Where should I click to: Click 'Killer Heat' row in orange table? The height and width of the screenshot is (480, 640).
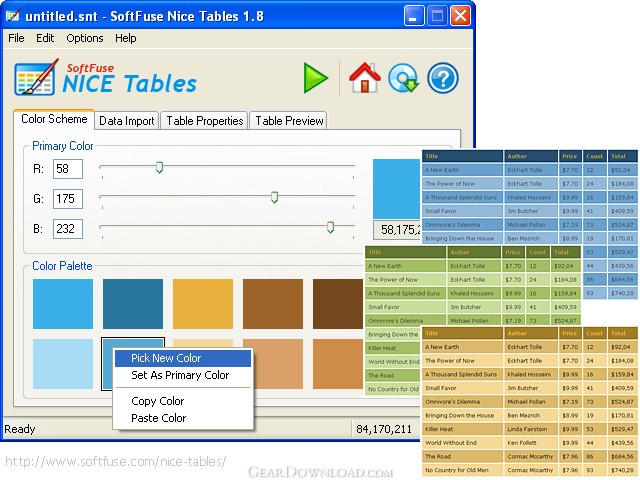pos(529,429)
